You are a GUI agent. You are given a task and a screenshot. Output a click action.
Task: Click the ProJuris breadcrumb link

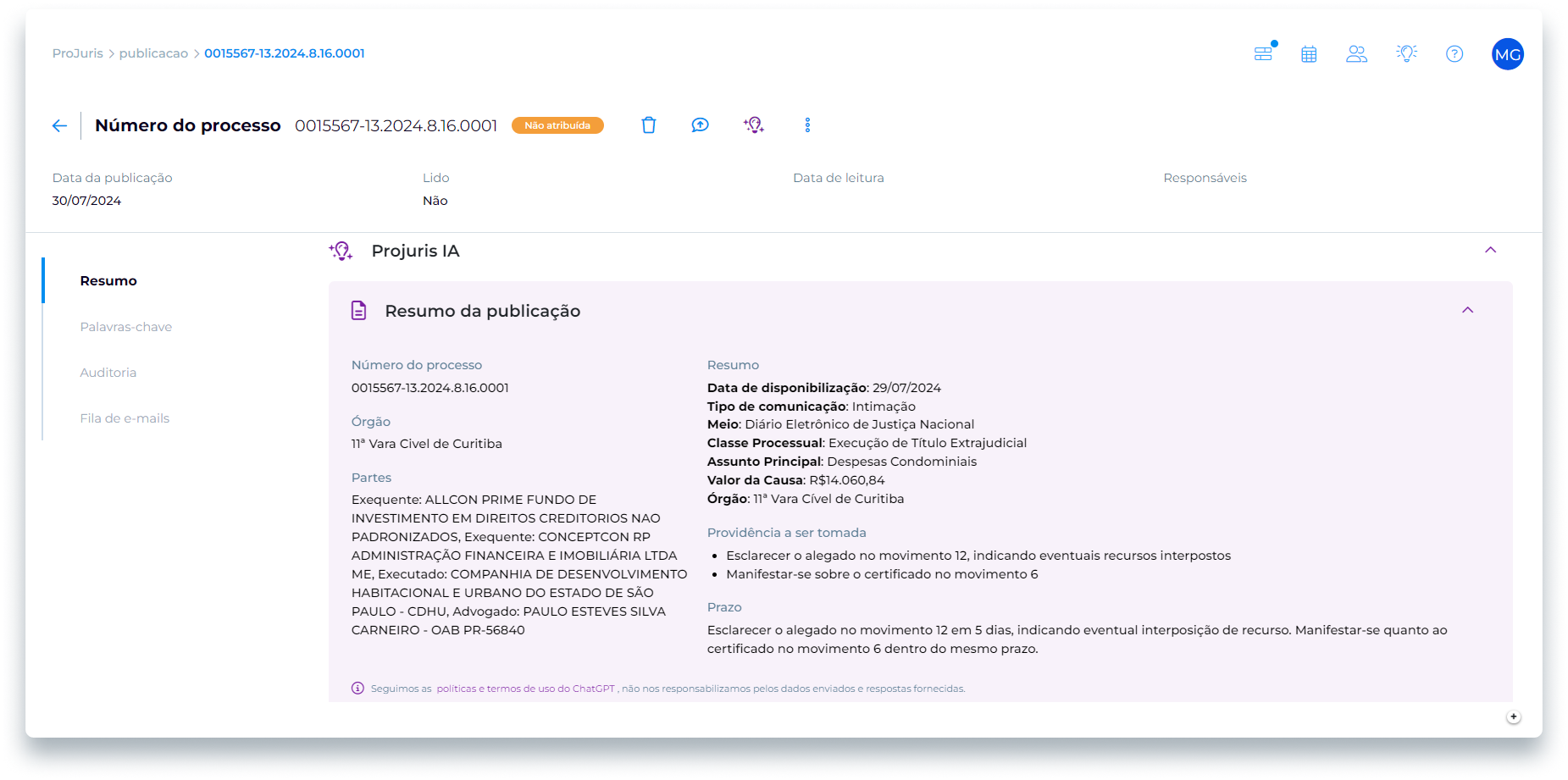[77, 53]
